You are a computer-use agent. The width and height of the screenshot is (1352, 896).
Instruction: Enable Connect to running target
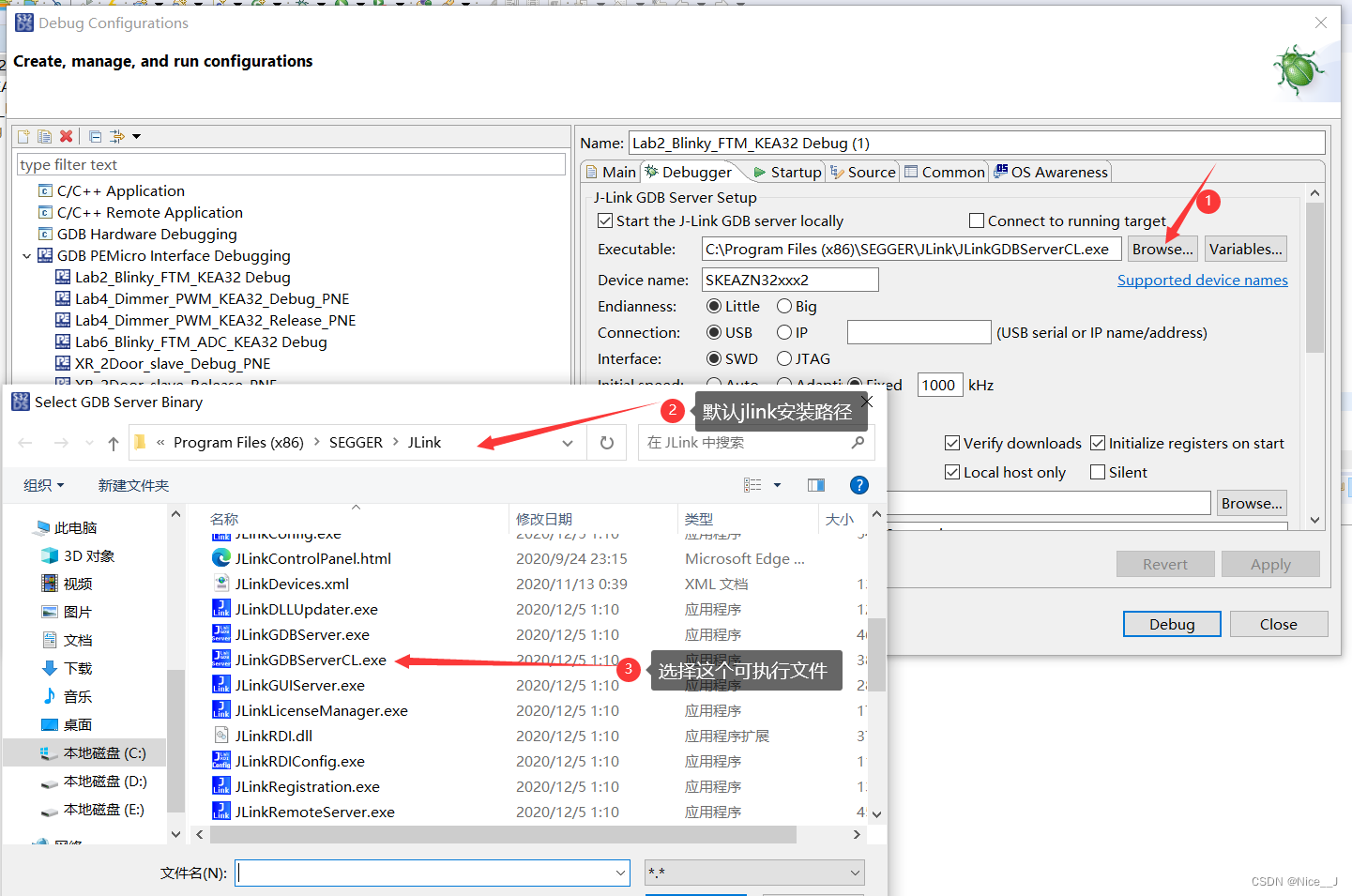[x=977, y=220]
